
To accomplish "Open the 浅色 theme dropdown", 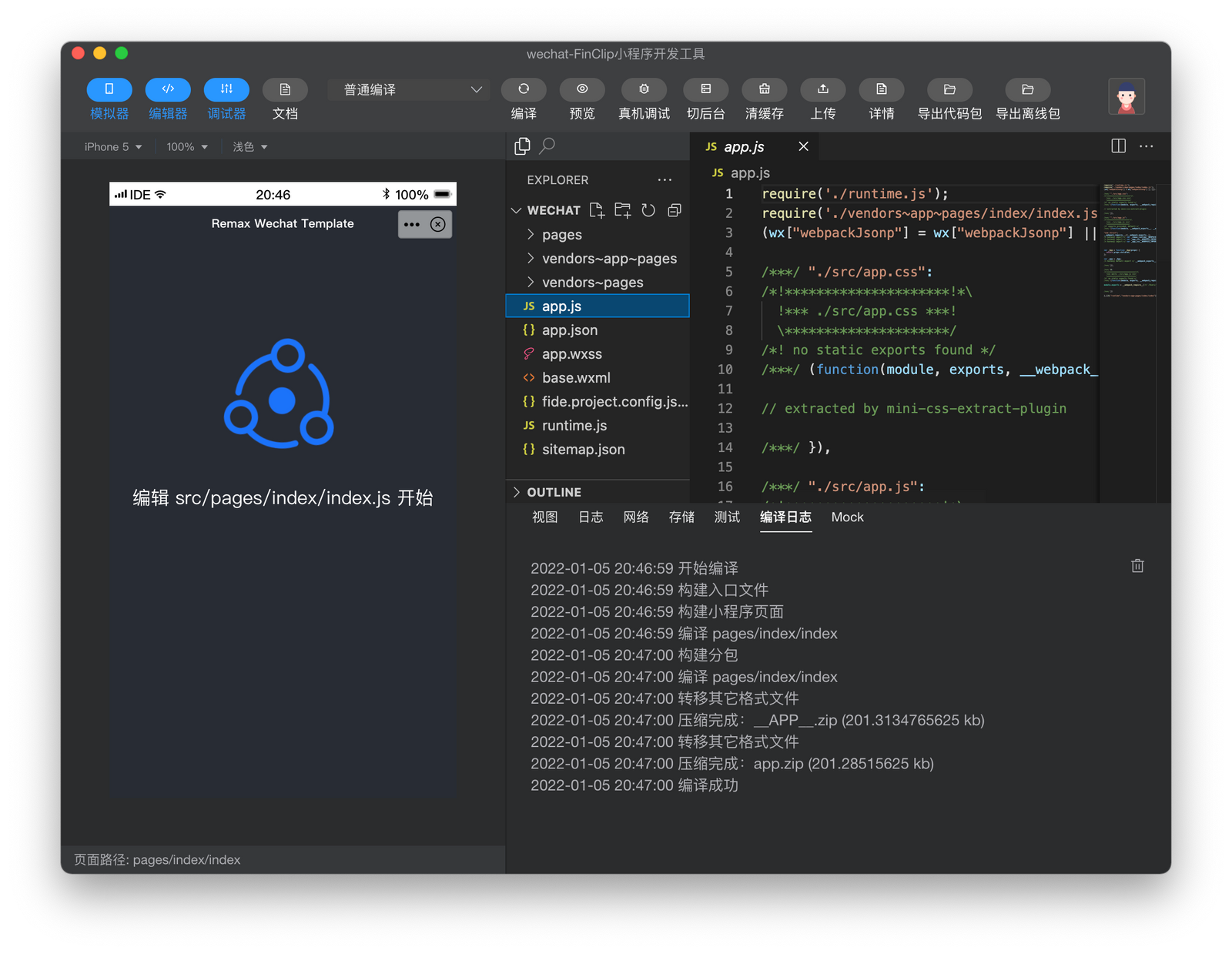I will click(250, 146).
